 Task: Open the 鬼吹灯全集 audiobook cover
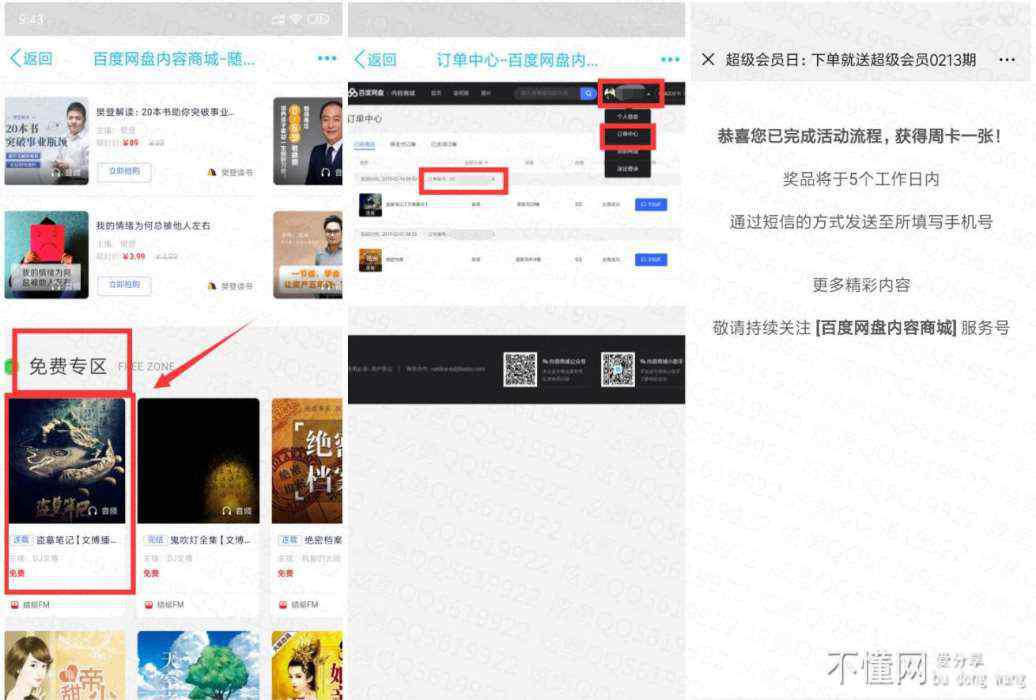pos(198,461)
